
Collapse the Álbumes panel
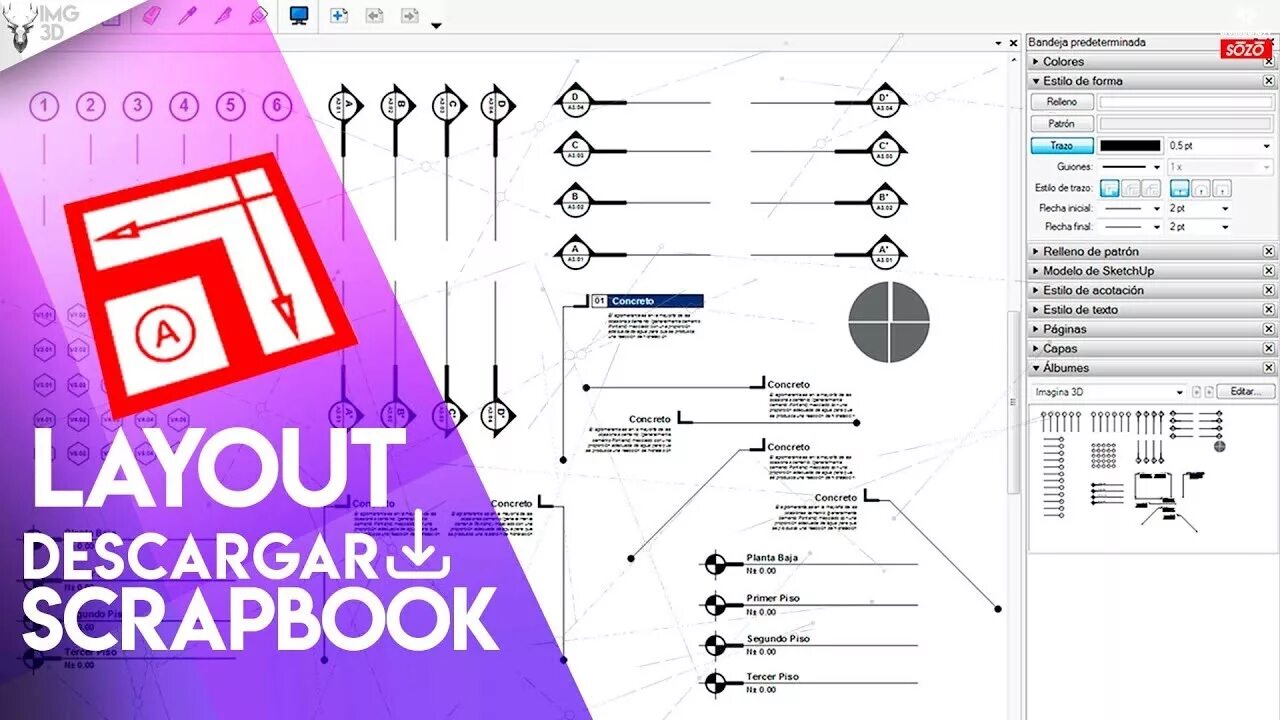click(x=1036, y=368)
